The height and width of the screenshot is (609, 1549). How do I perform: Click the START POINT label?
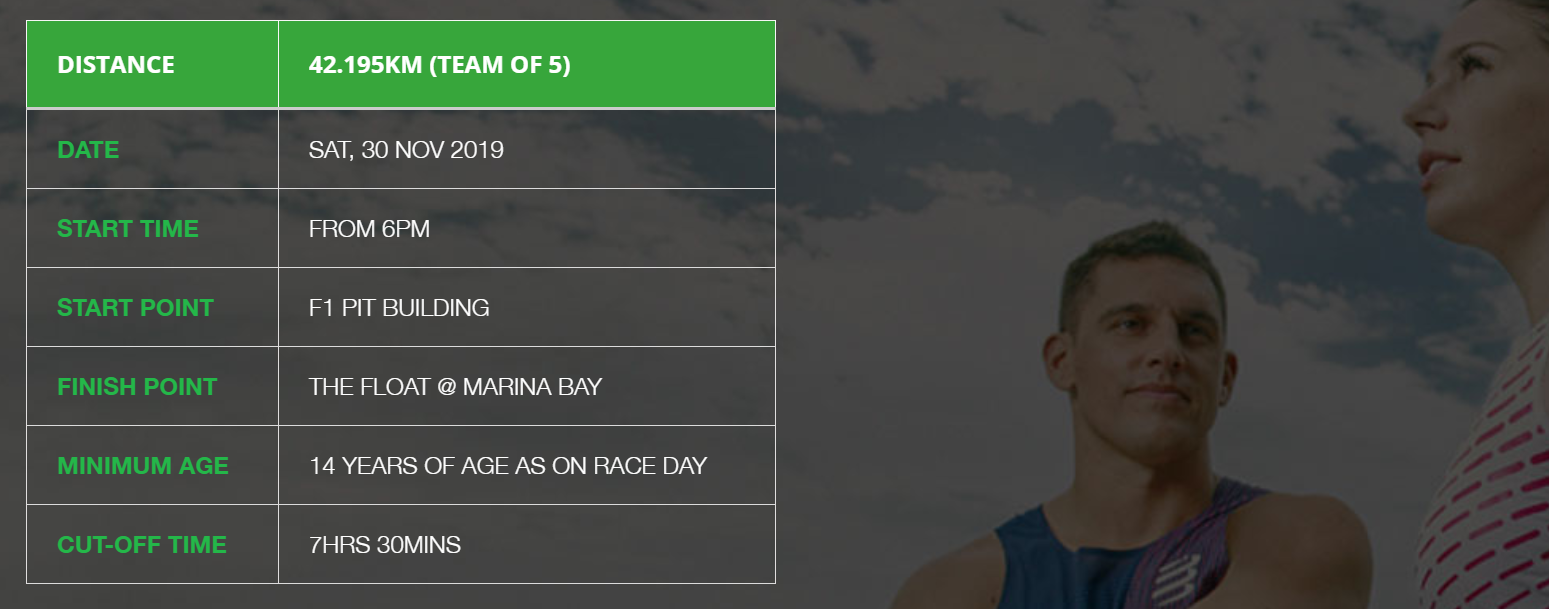(x=135, y=308)
